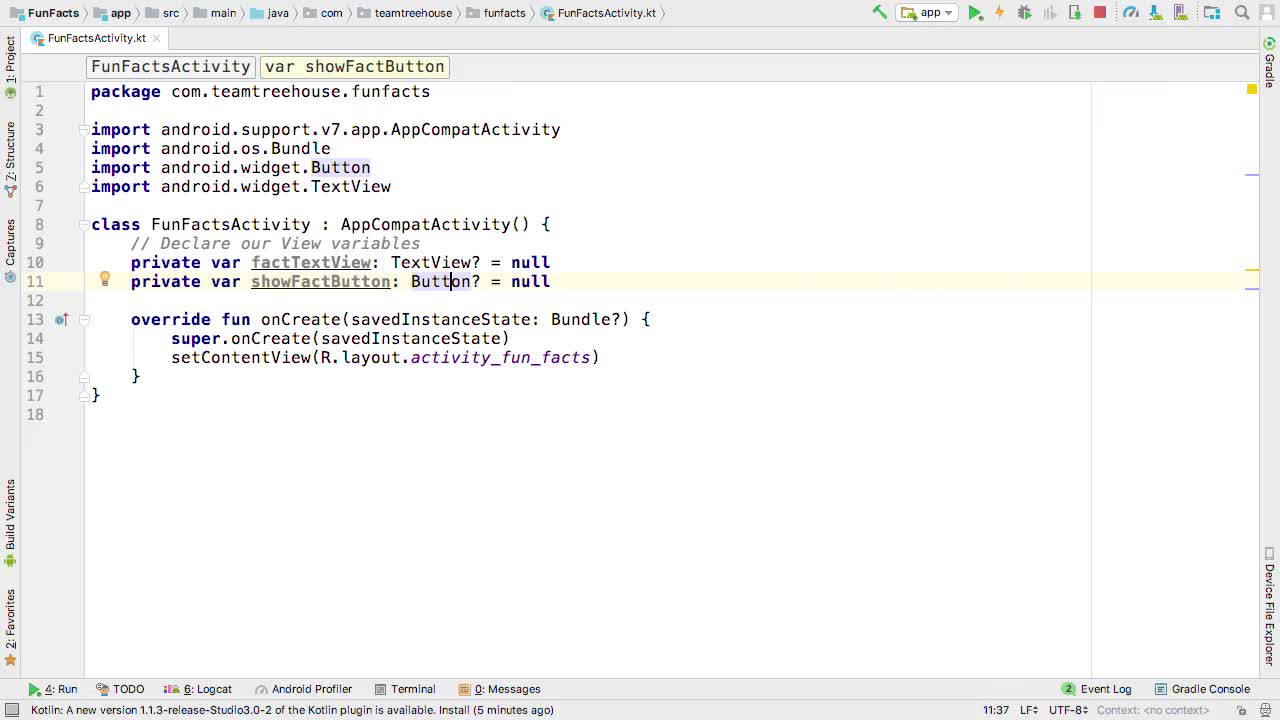
Task: Toggle the Logcat tool window
Action: click(207, 689)
